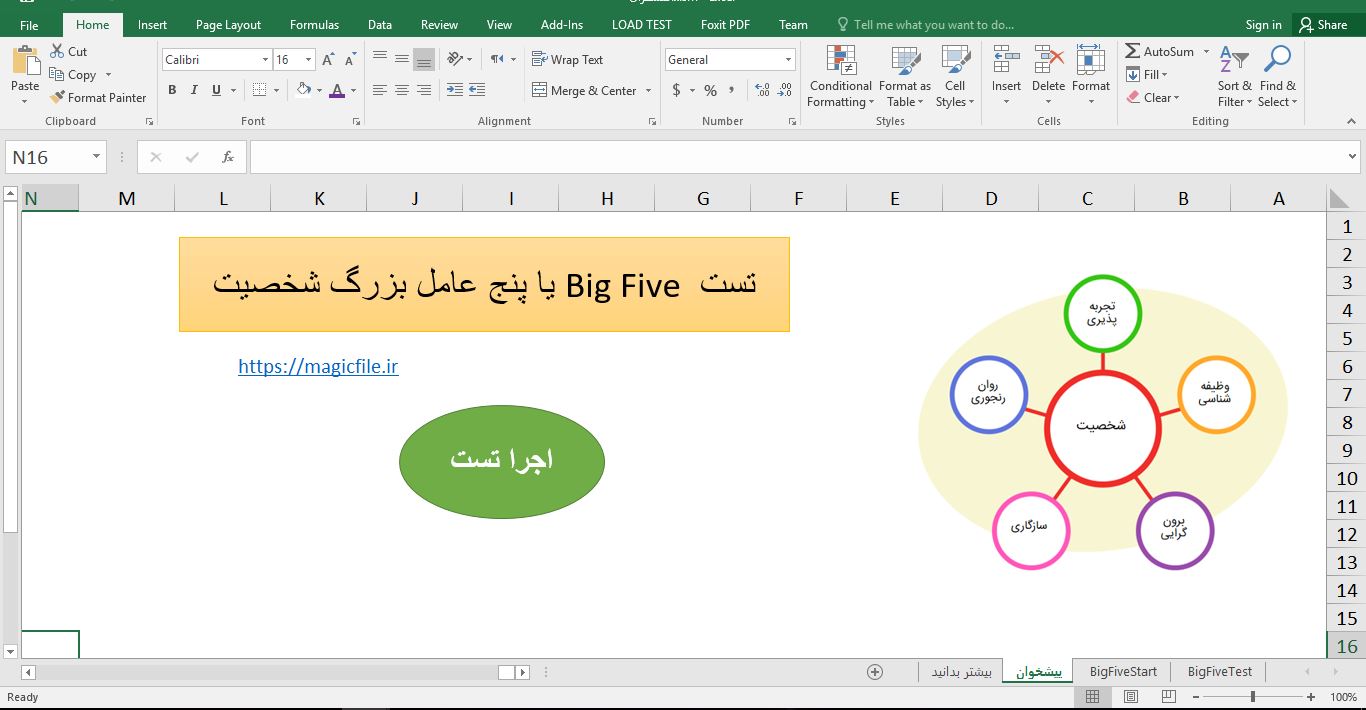Click the Borders icon
This screenshot has height=710, width=1366.
coord(260,90)
